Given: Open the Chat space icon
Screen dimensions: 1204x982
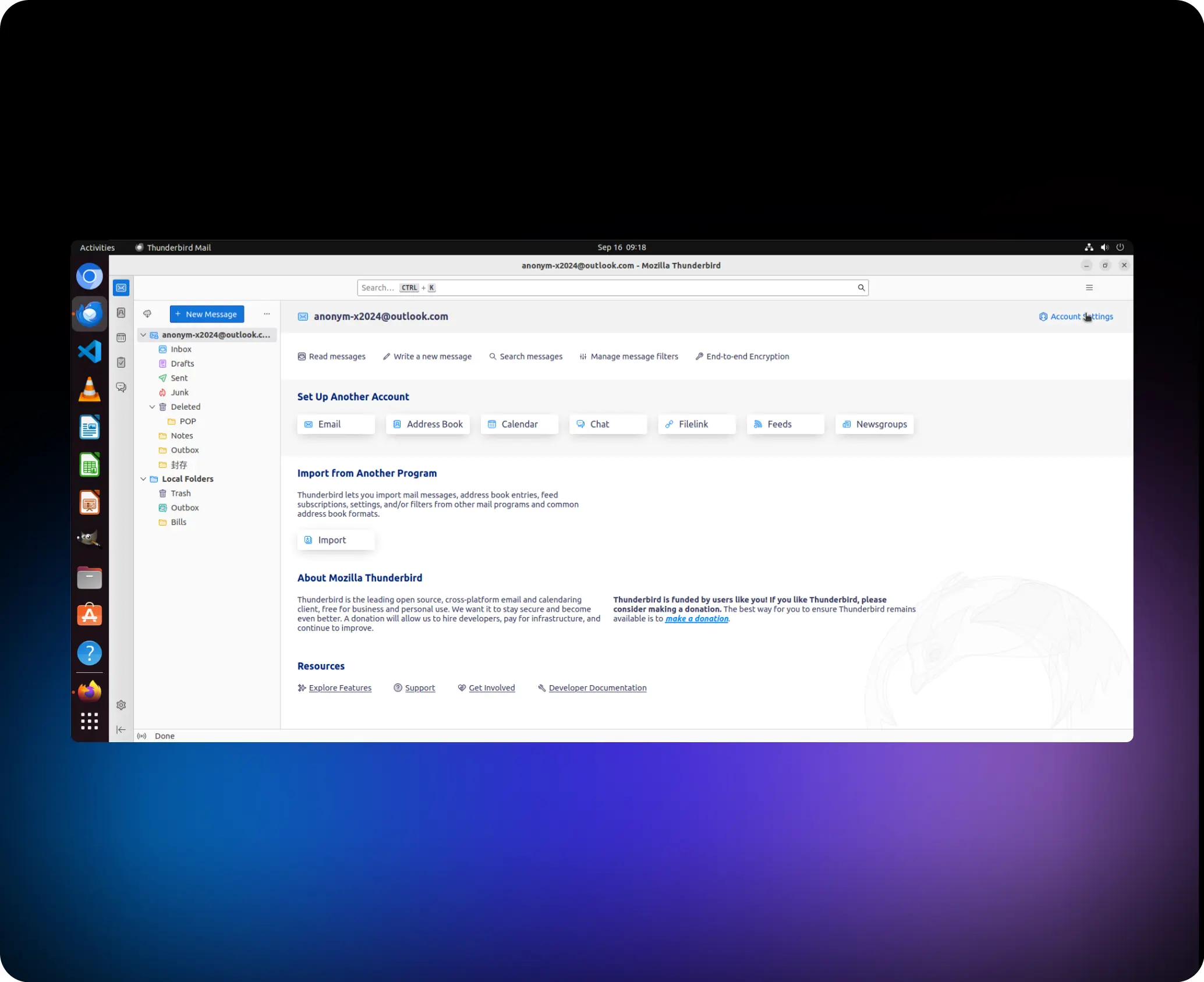Looking at the screenshot, I should coord(121,387).
